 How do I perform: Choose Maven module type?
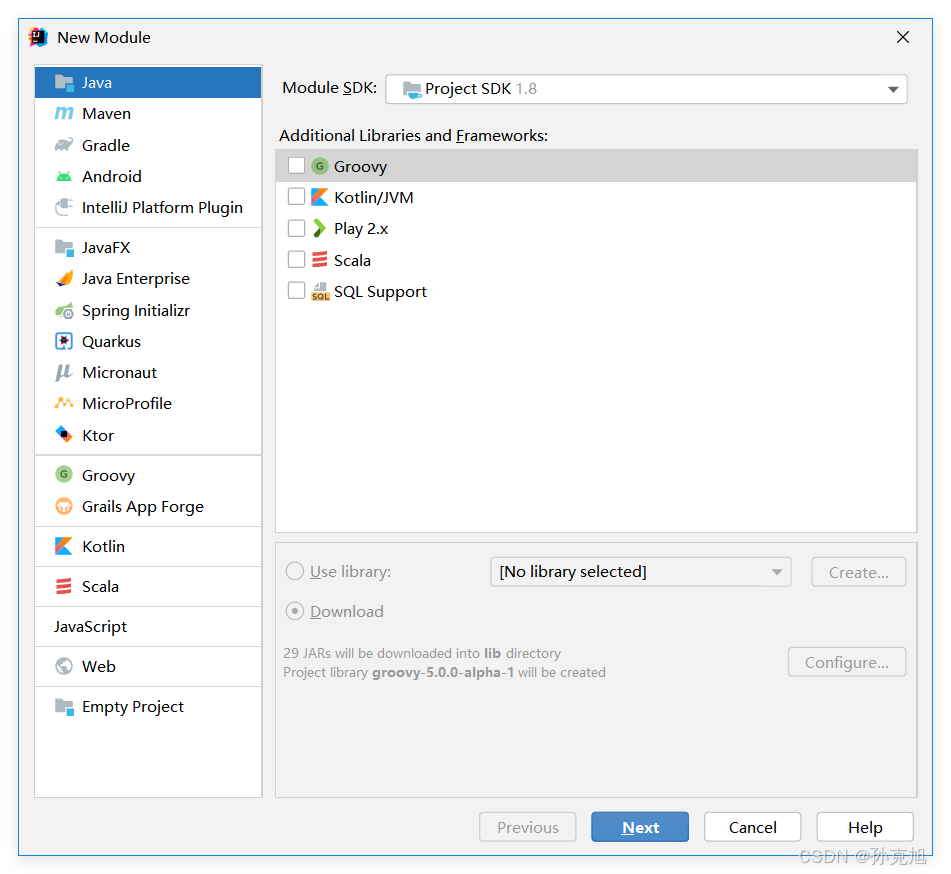[148, 113]
